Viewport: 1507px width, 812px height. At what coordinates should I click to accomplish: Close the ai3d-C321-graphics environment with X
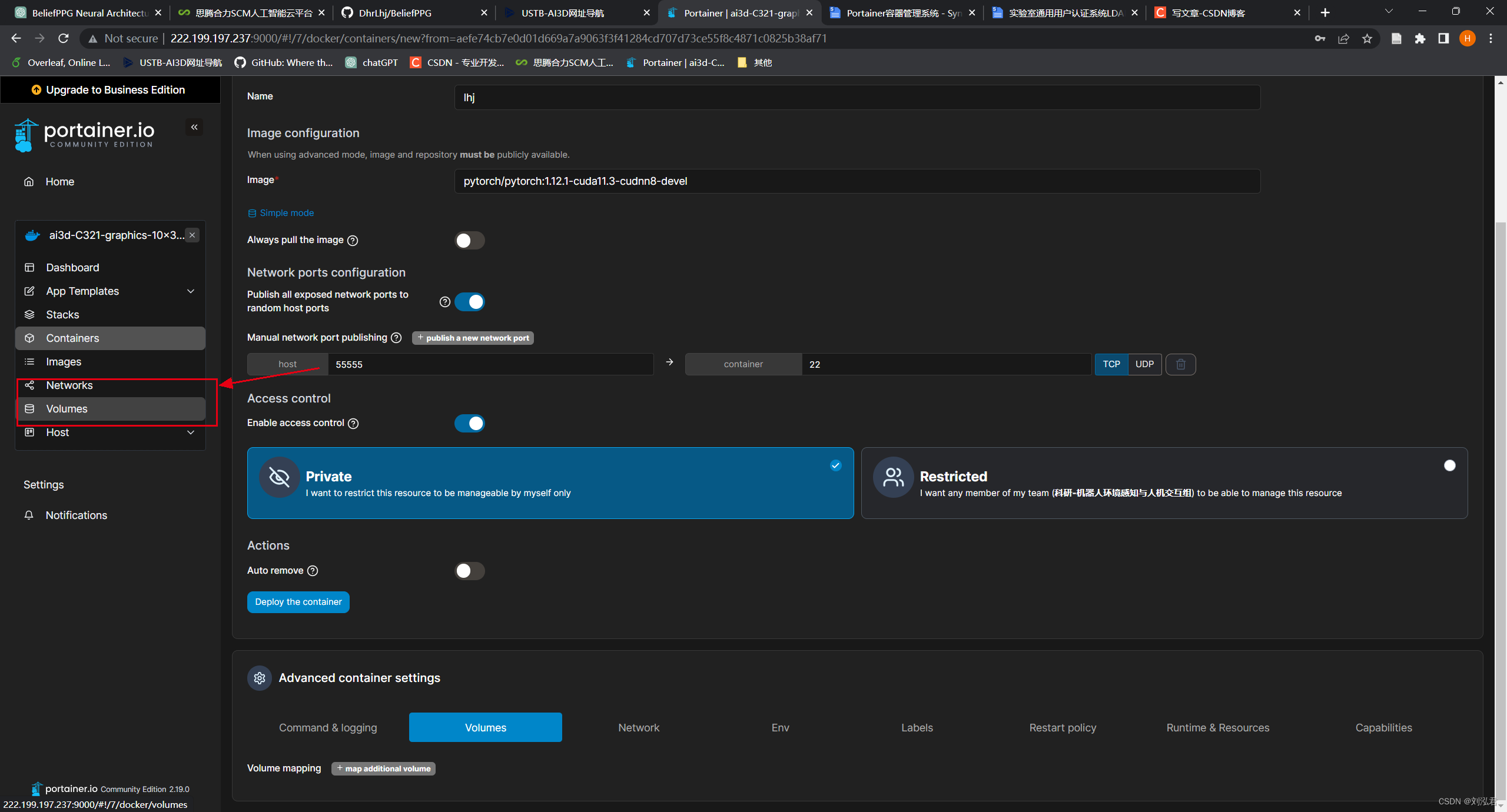pyautogui.click(x=192, y=235)
